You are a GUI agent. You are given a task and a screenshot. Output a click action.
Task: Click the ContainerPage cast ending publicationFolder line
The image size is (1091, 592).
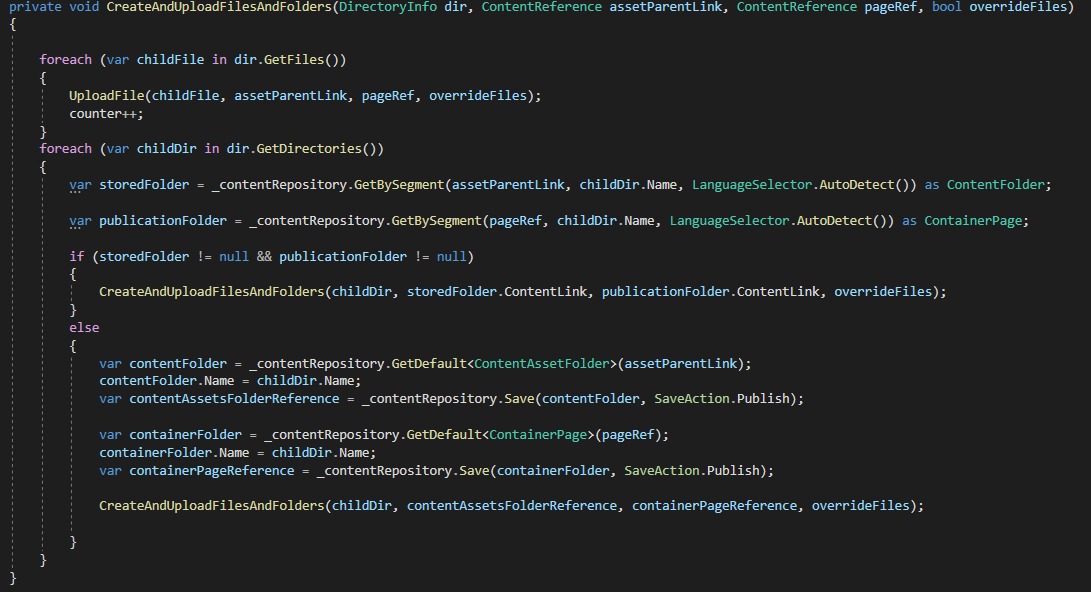tap(976, 220)
